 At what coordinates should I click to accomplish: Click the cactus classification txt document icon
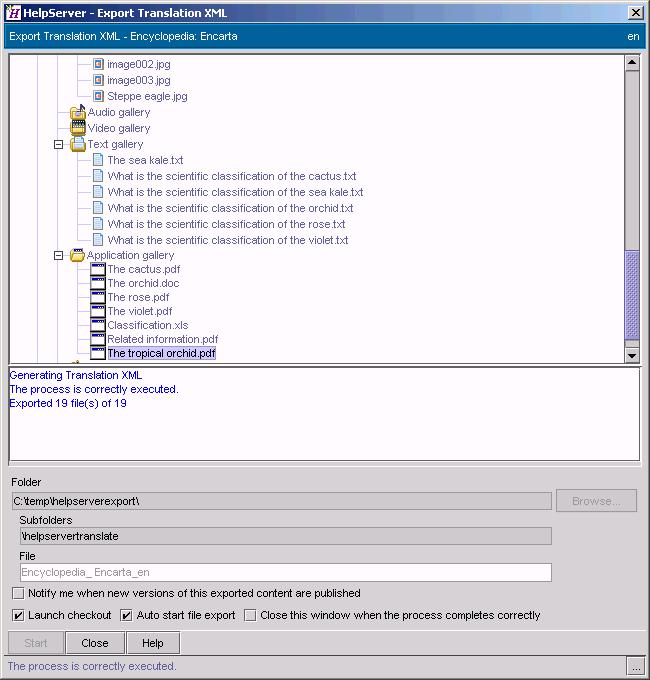coord(98,176)
